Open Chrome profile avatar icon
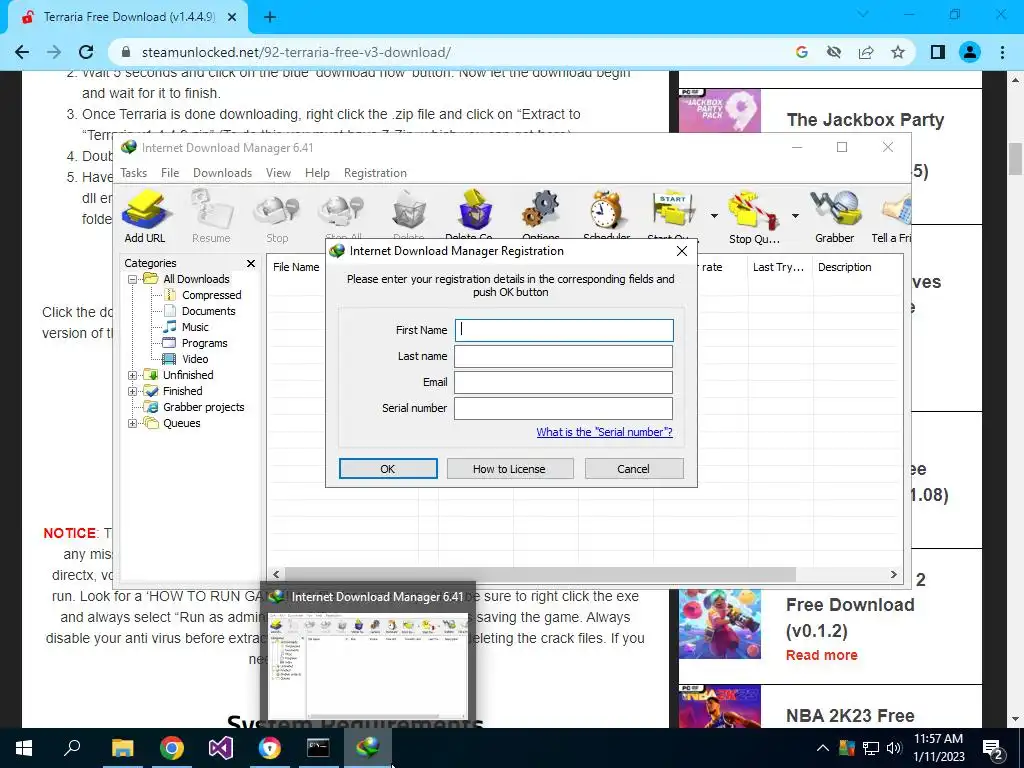Viewport: 1024px width, 768px height. [970, 52]
